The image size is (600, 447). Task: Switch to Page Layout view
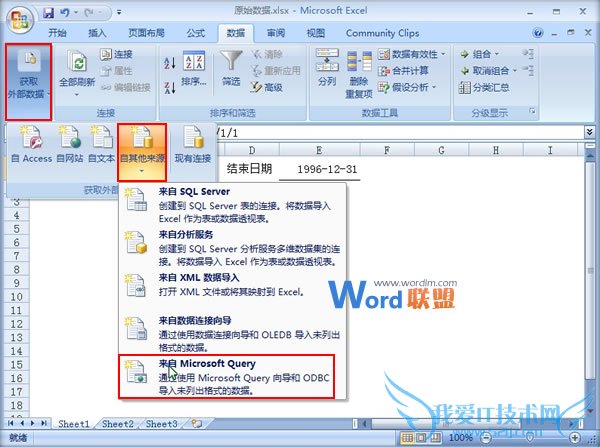421,437
